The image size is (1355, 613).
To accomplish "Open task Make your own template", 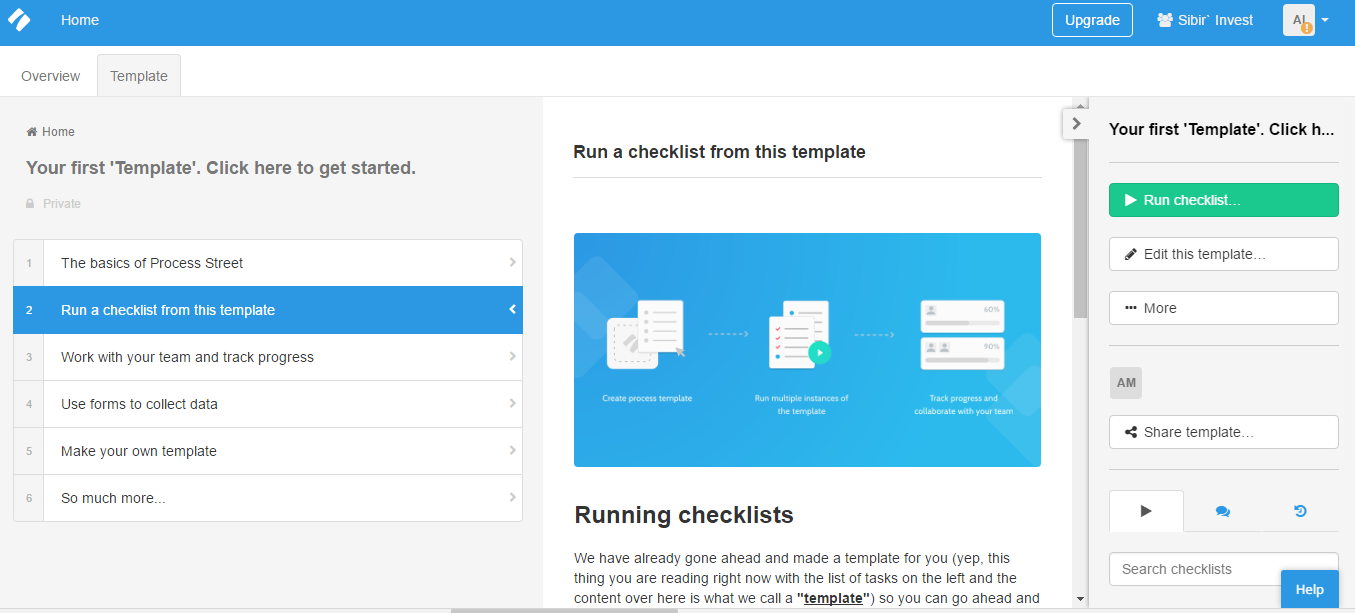I will pyautogui.click(x=268, y=451).
